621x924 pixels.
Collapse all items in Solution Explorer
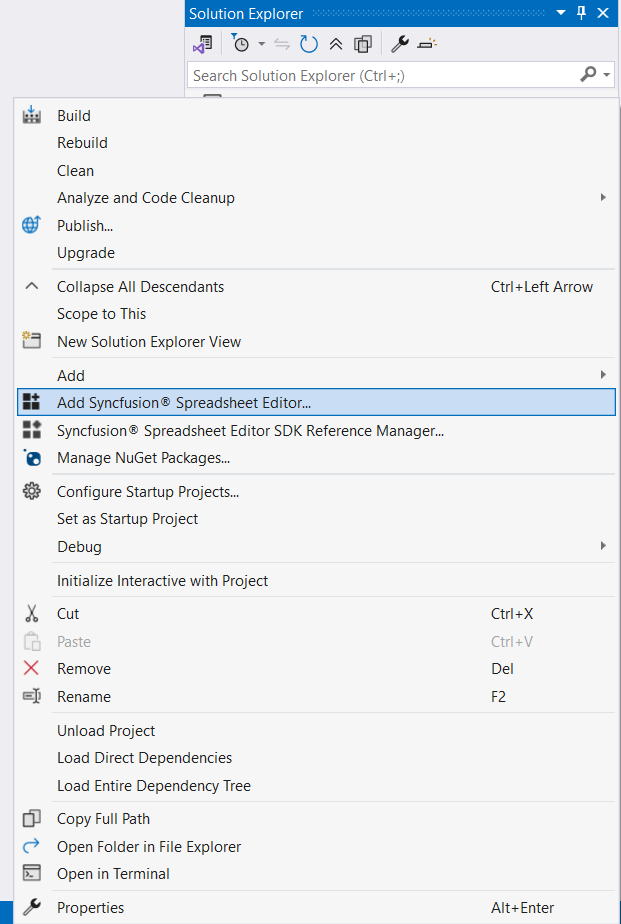pyautogui.click(x=335, y=43)
